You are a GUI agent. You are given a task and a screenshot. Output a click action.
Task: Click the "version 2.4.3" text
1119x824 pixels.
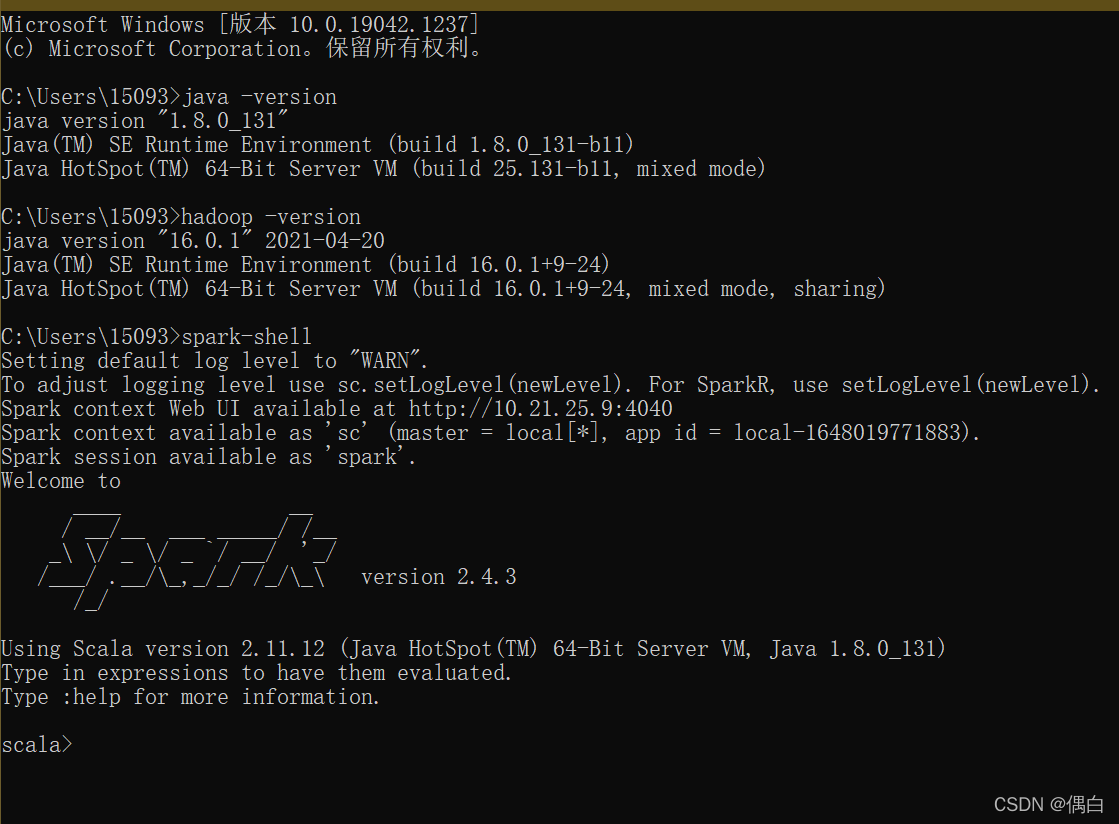pyautogui.click(x=438, y=577)
